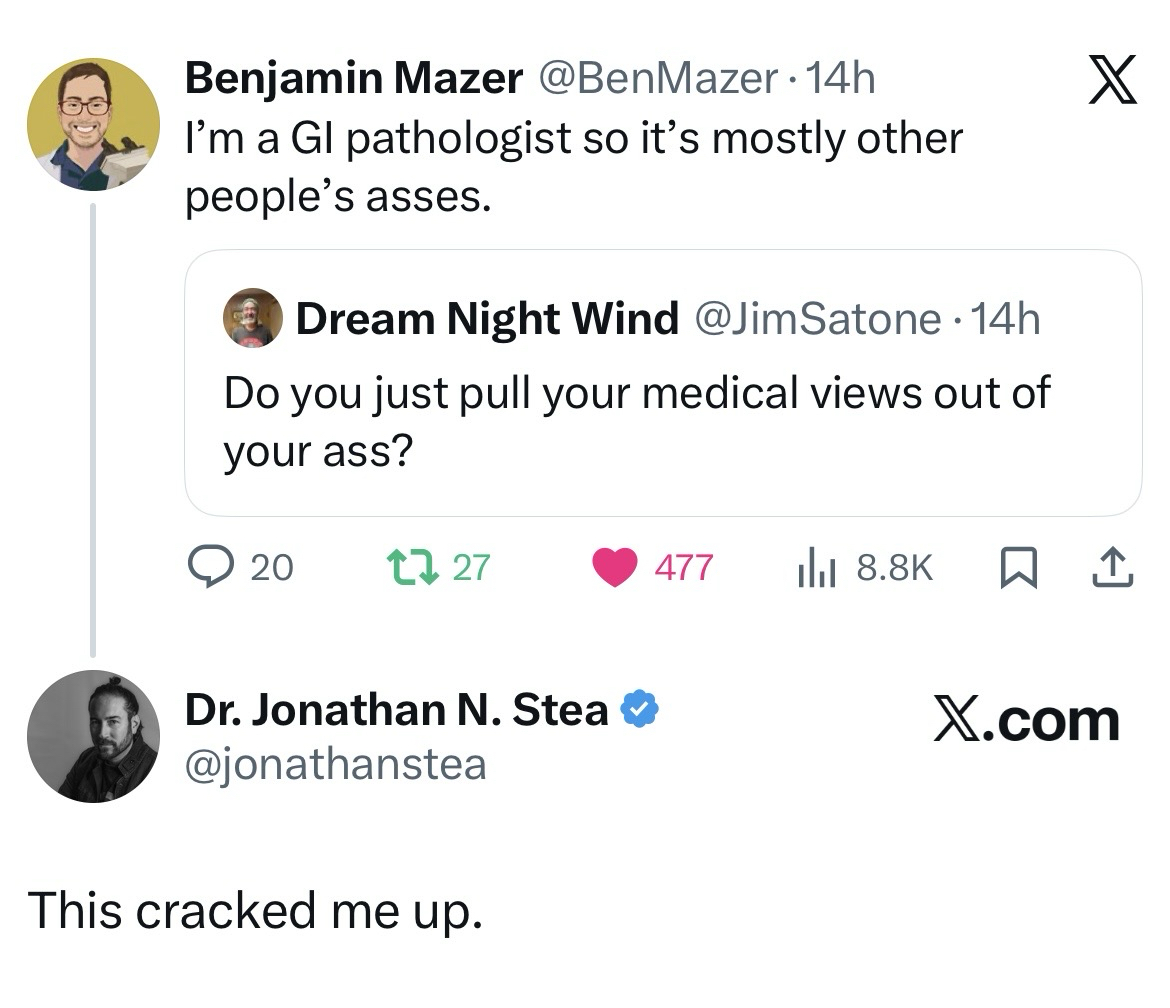The height and width of the screenshot is (1008, 1170).
Task: Click the X.com label
Action: pos(1026,720)
